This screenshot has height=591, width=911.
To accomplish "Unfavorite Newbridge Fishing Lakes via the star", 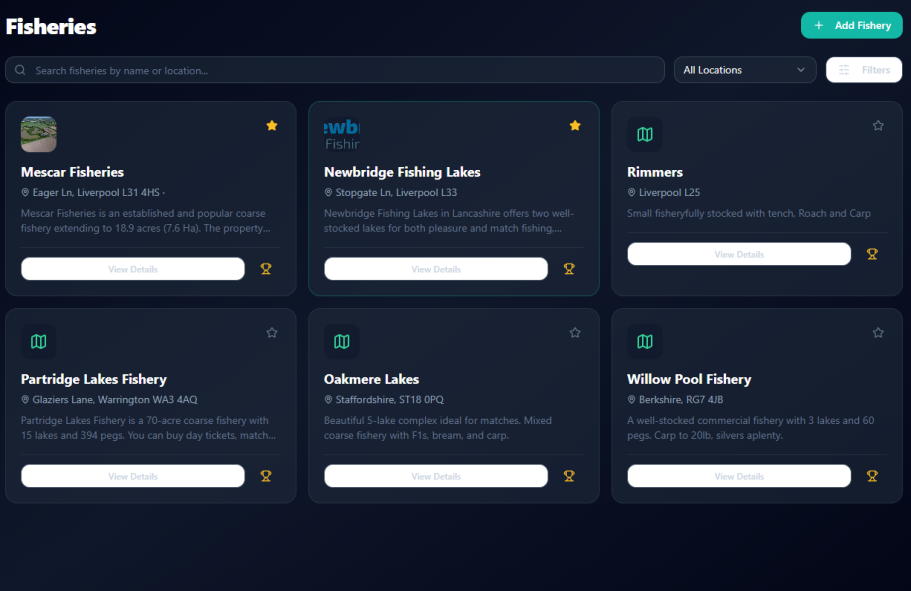I will click(x=575, y=126).
